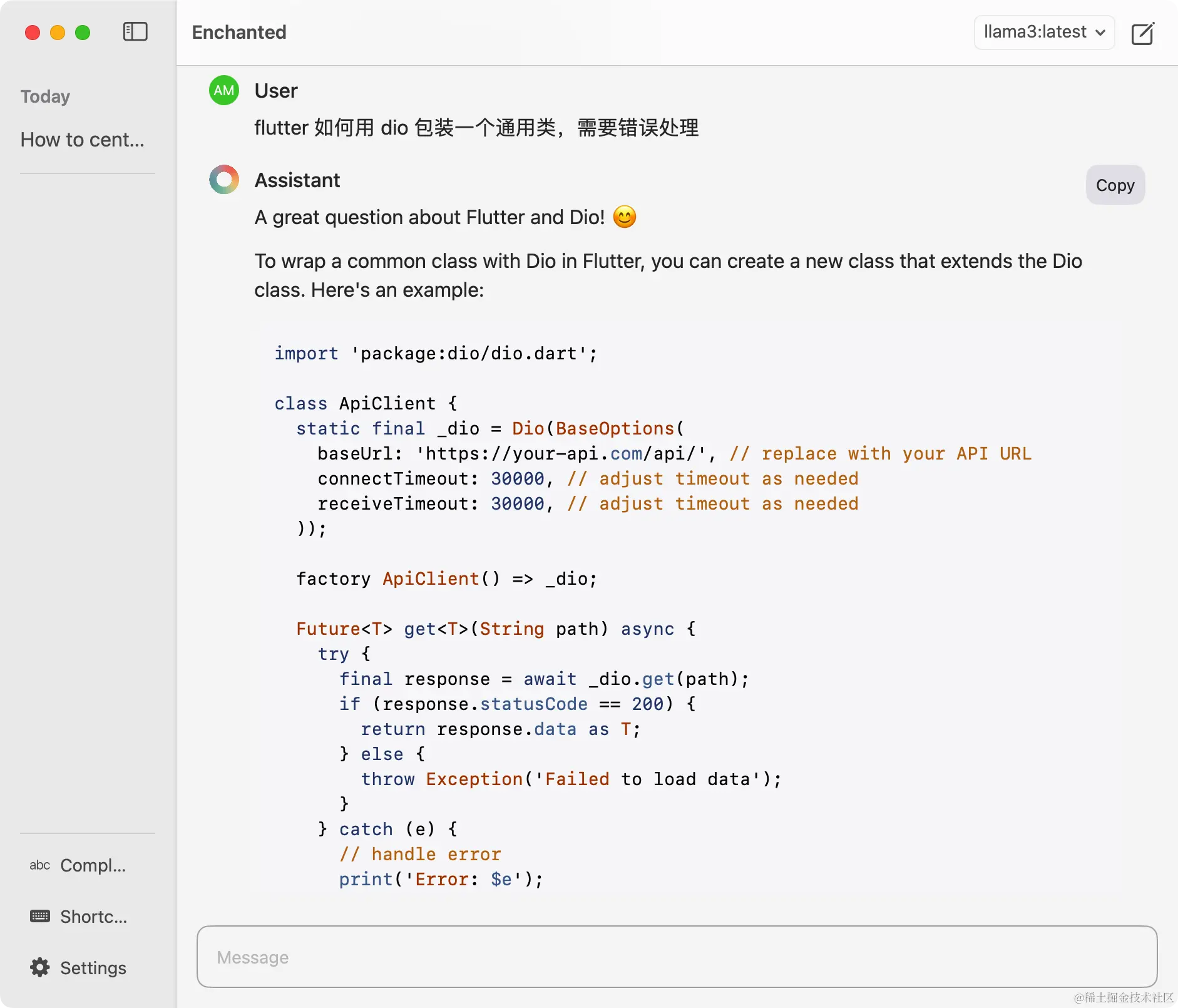This screenshot has width=1178, height=1008.
Task: Click the keyboard Shortcuts icon
Action: [x=40, y=917]
